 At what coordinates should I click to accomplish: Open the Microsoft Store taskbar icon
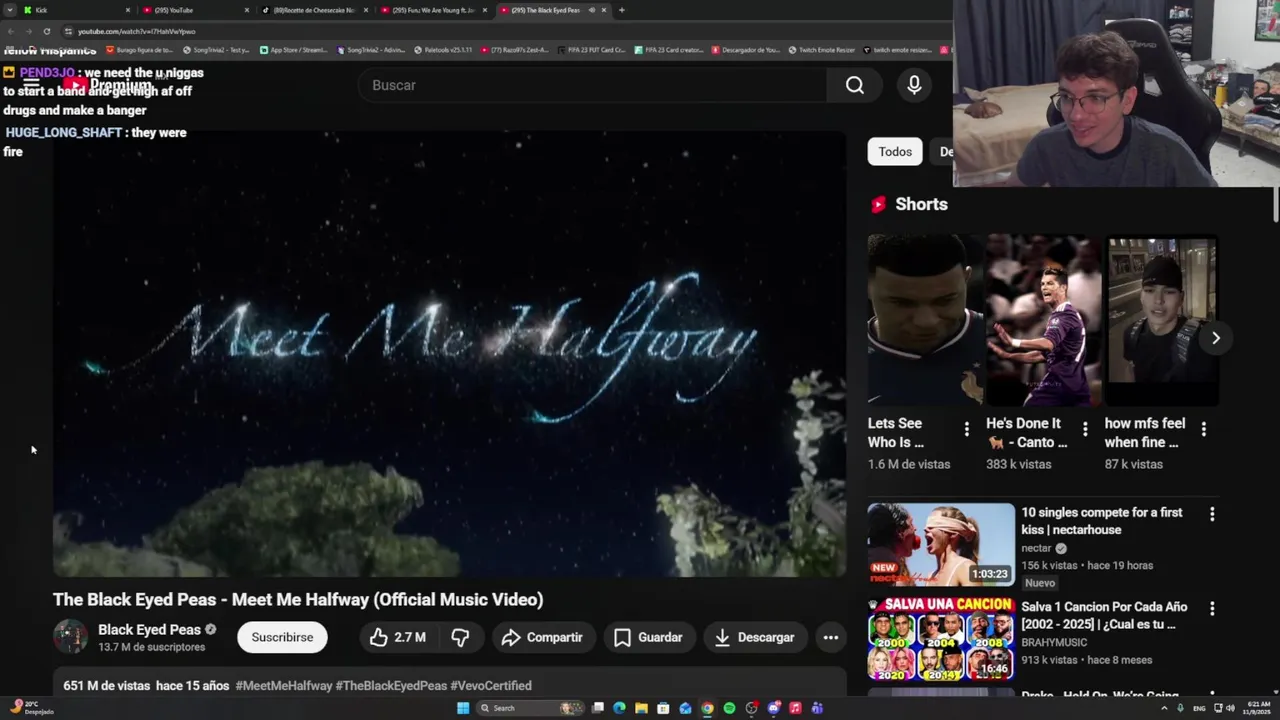[x=663, y=708]
